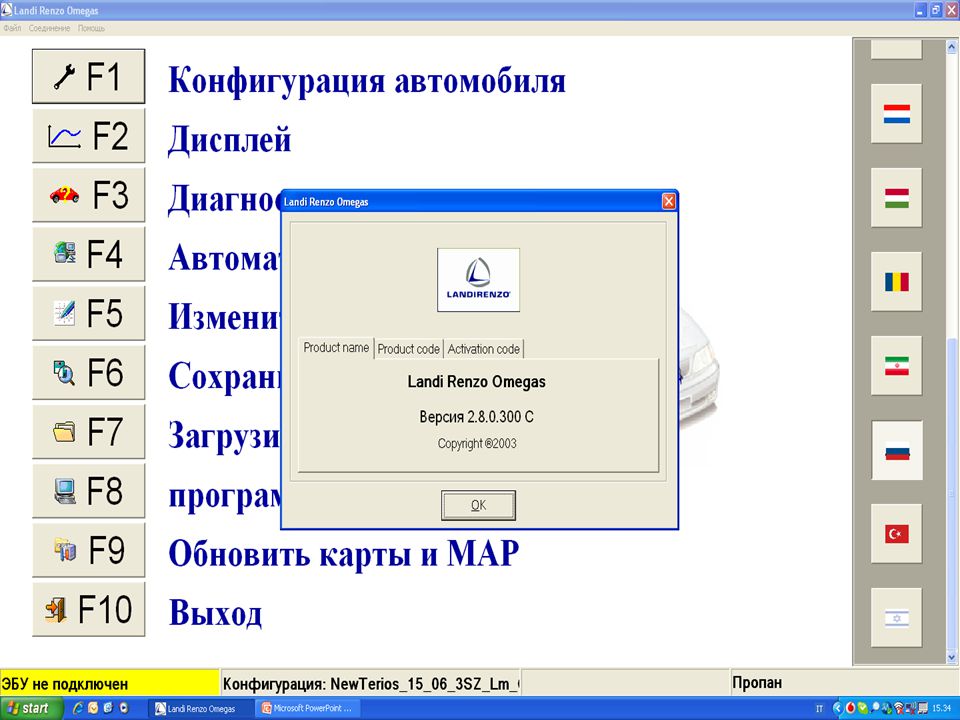Open the Файл menu

12,28
